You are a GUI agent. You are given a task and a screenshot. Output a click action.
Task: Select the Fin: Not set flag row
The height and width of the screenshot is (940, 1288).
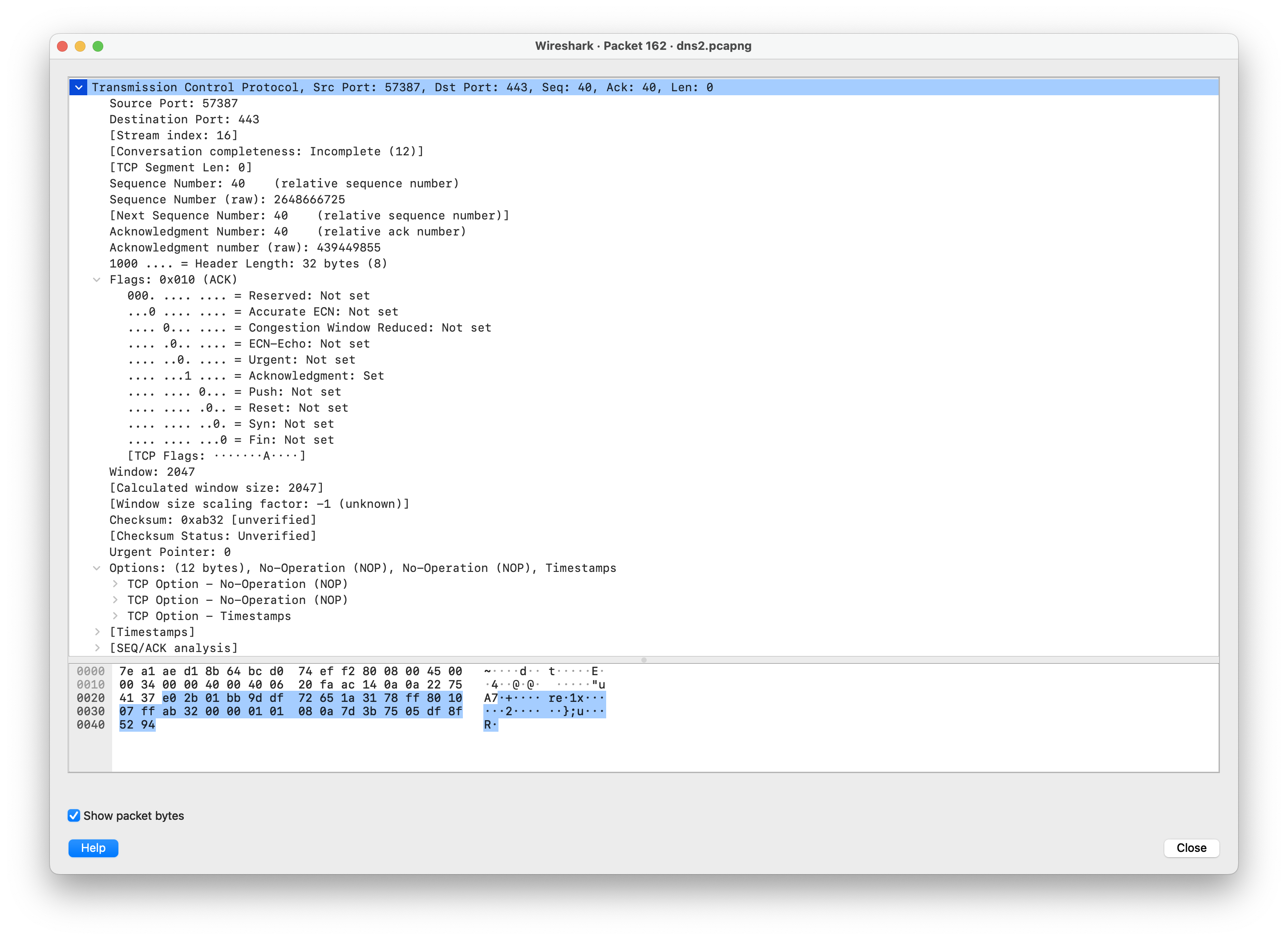644,440
